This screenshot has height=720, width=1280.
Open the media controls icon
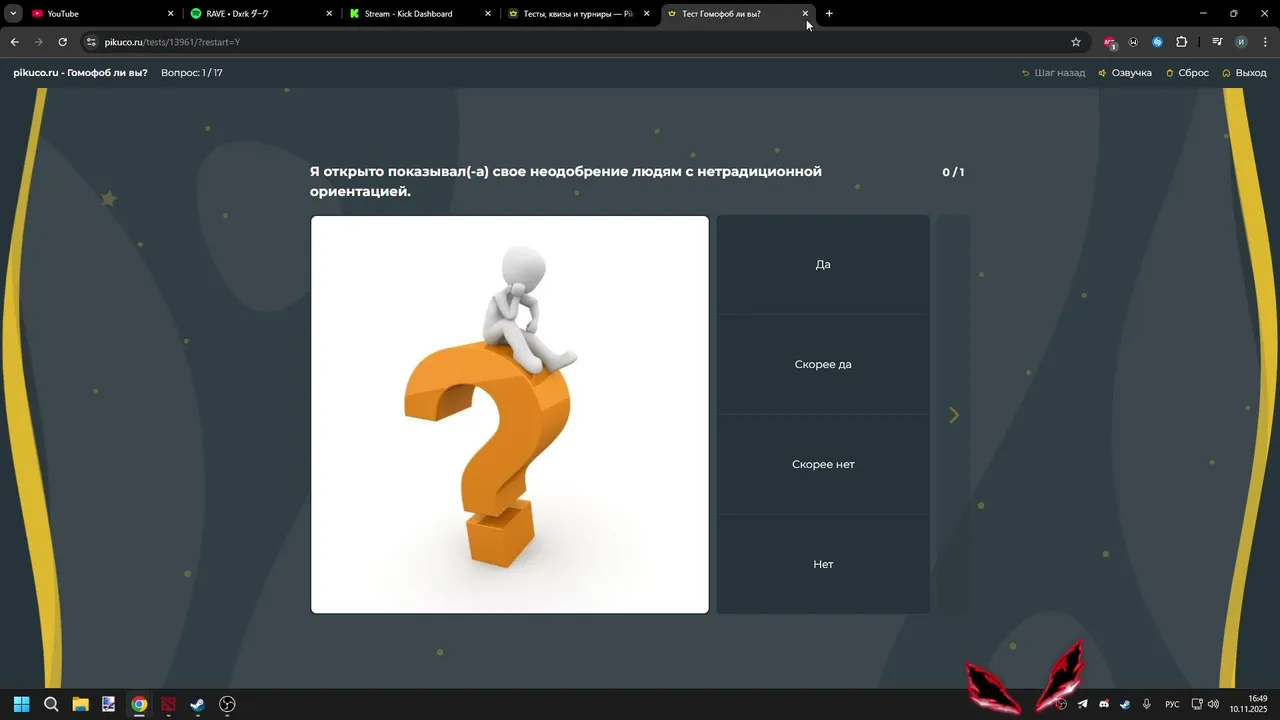pos(1217,42)
